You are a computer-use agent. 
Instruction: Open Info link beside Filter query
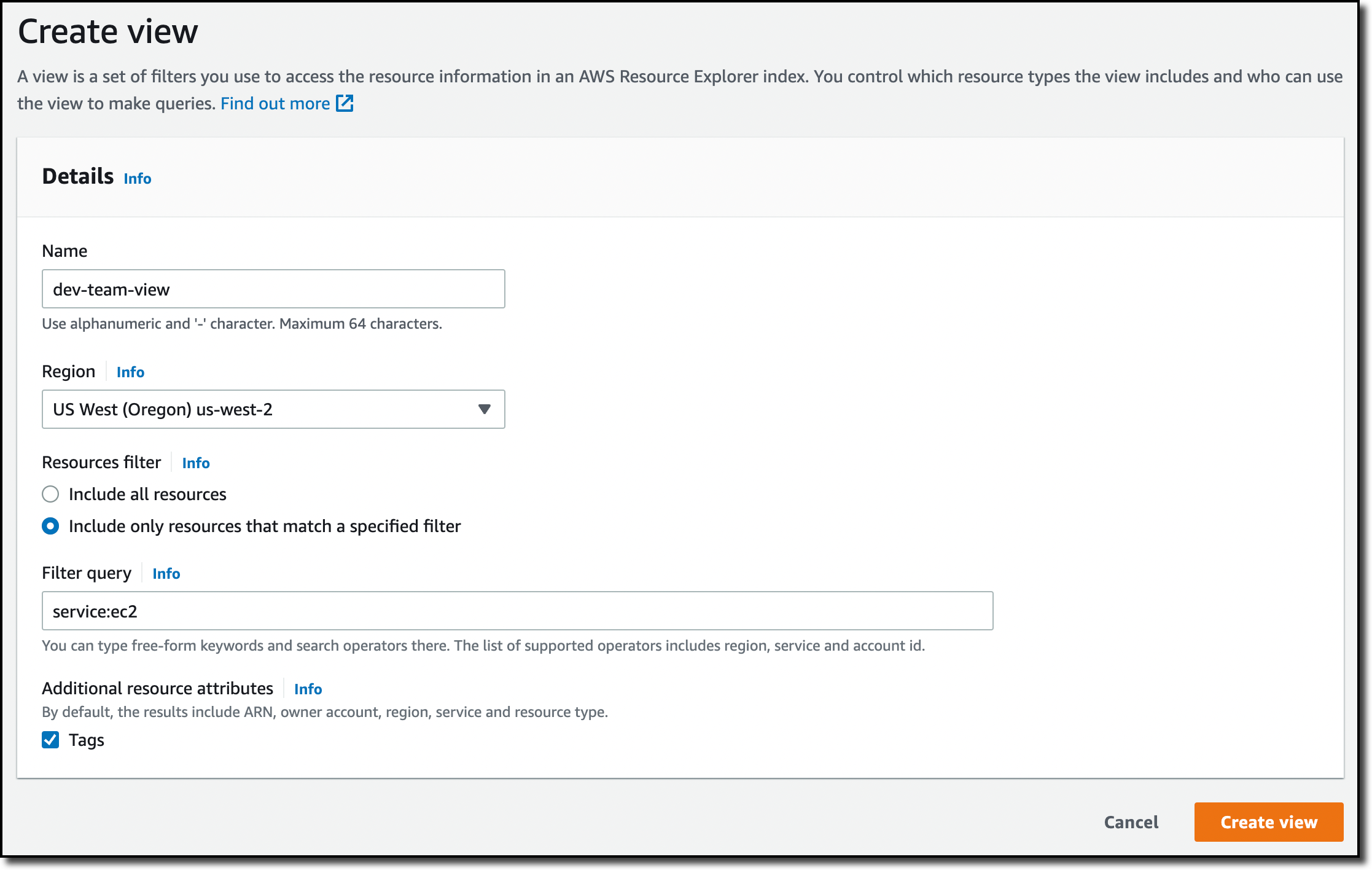pyautogui.click(x=166, y=573)
